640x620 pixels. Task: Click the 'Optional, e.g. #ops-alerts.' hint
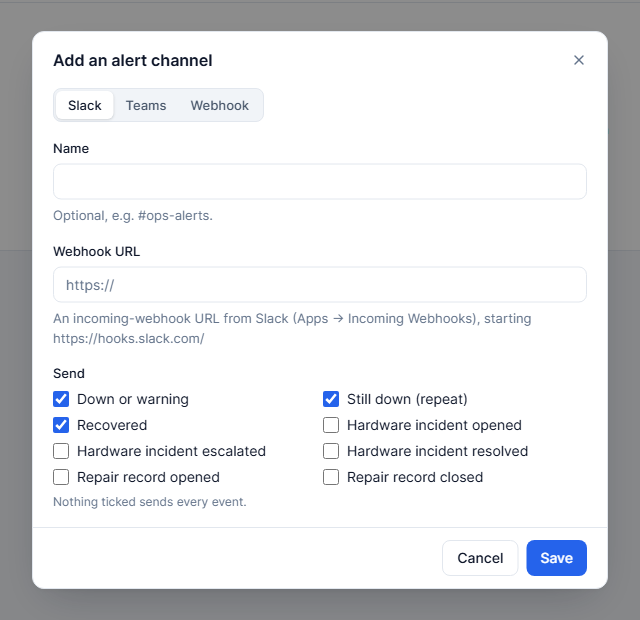tap(133, 216)
